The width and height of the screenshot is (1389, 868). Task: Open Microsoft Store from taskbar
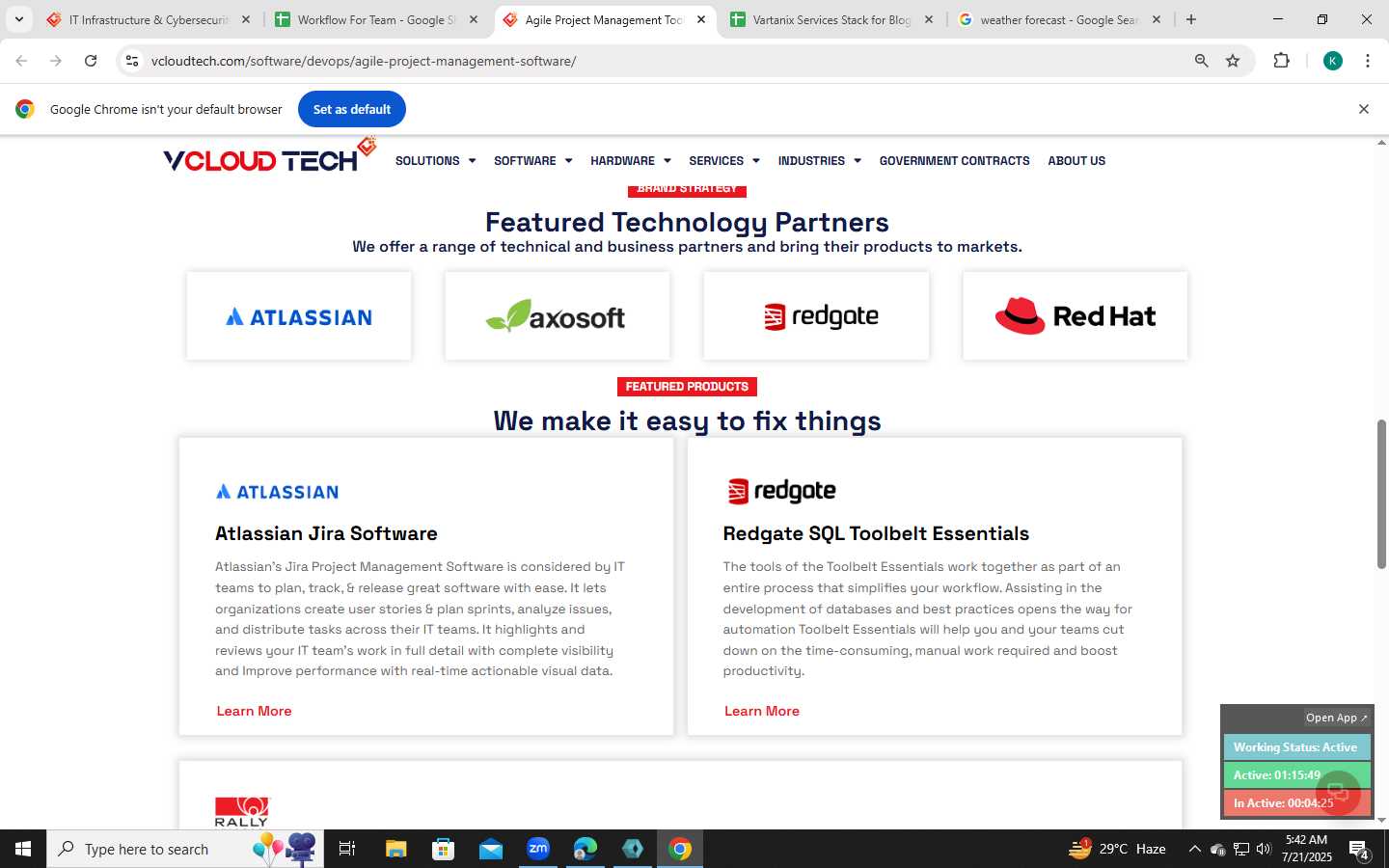coord(443,849)
